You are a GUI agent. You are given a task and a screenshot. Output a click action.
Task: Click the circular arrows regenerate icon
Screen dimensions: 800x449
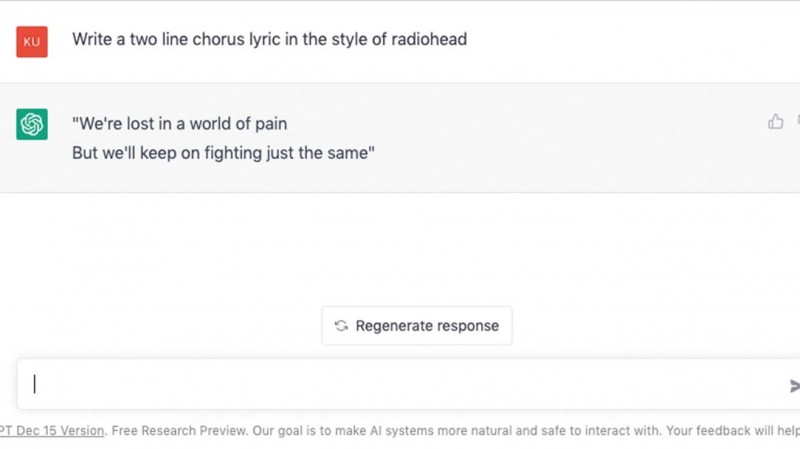pyautogui.click(x=341, y=326)
